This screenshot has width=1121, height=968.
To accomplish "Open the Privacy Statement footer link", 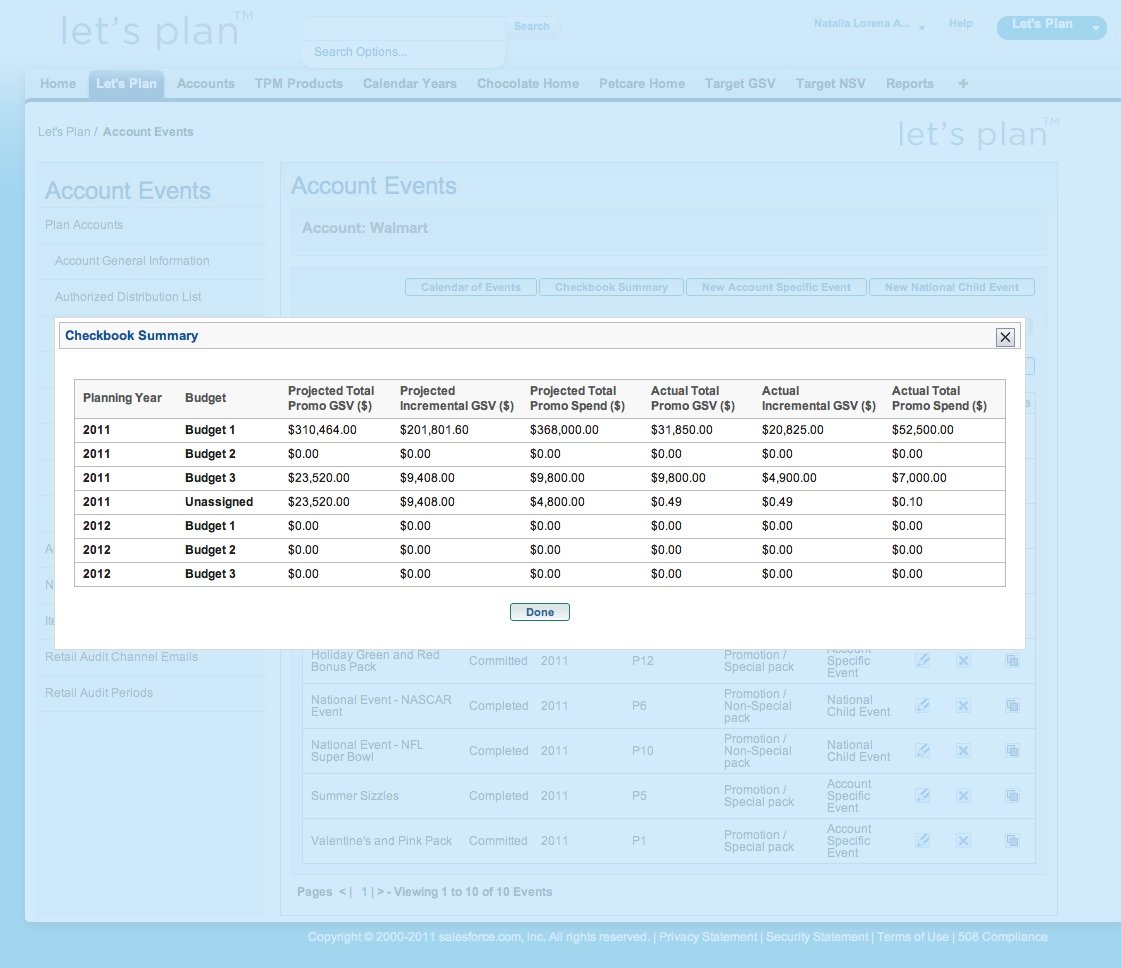I will (x=707, y=937).
